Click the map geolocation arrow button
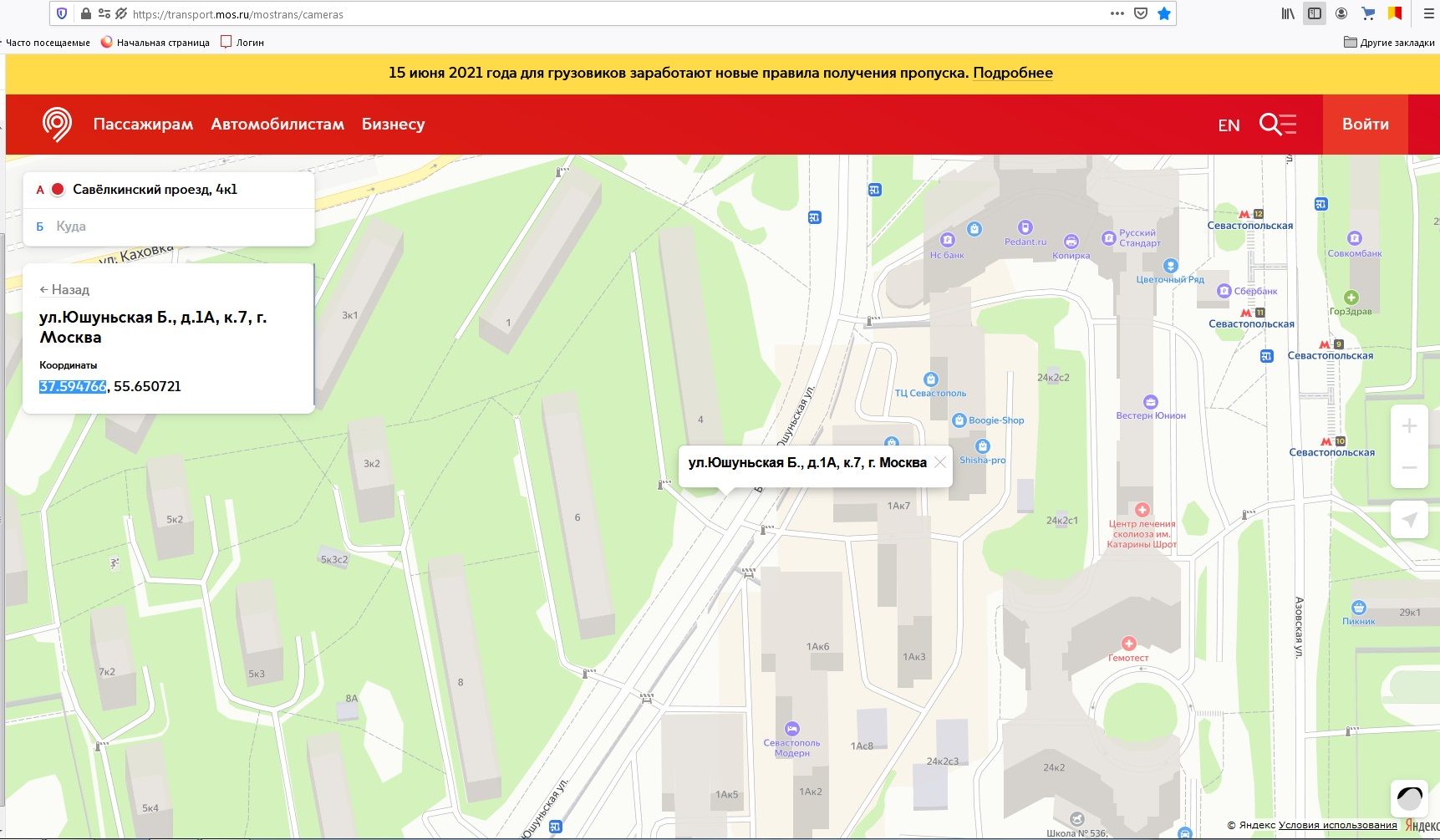 [1409, 520]
